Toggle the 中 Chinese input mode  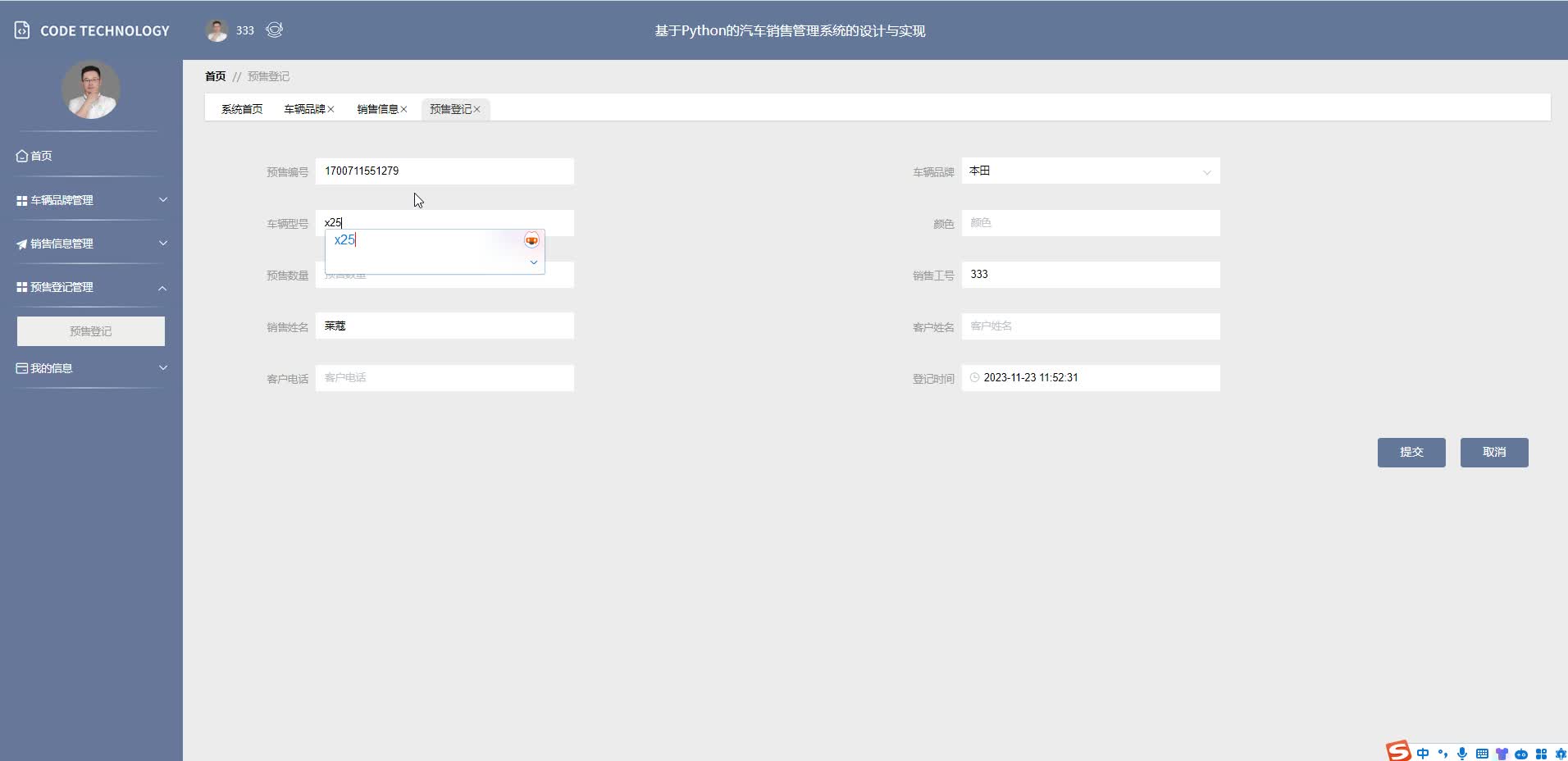tap(1423, 753)
